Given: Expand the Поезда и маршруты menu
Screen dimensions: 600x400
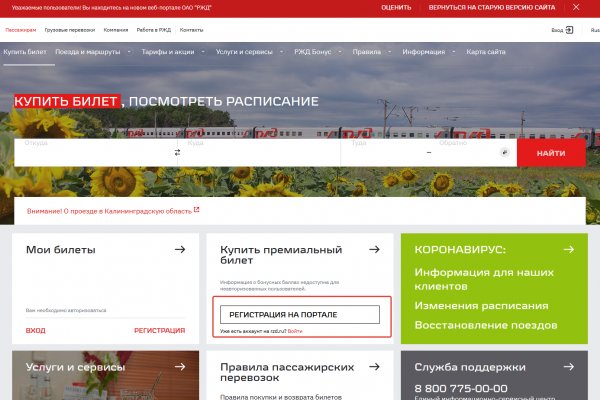Looking at the screenshot, I should coord(92,50).
